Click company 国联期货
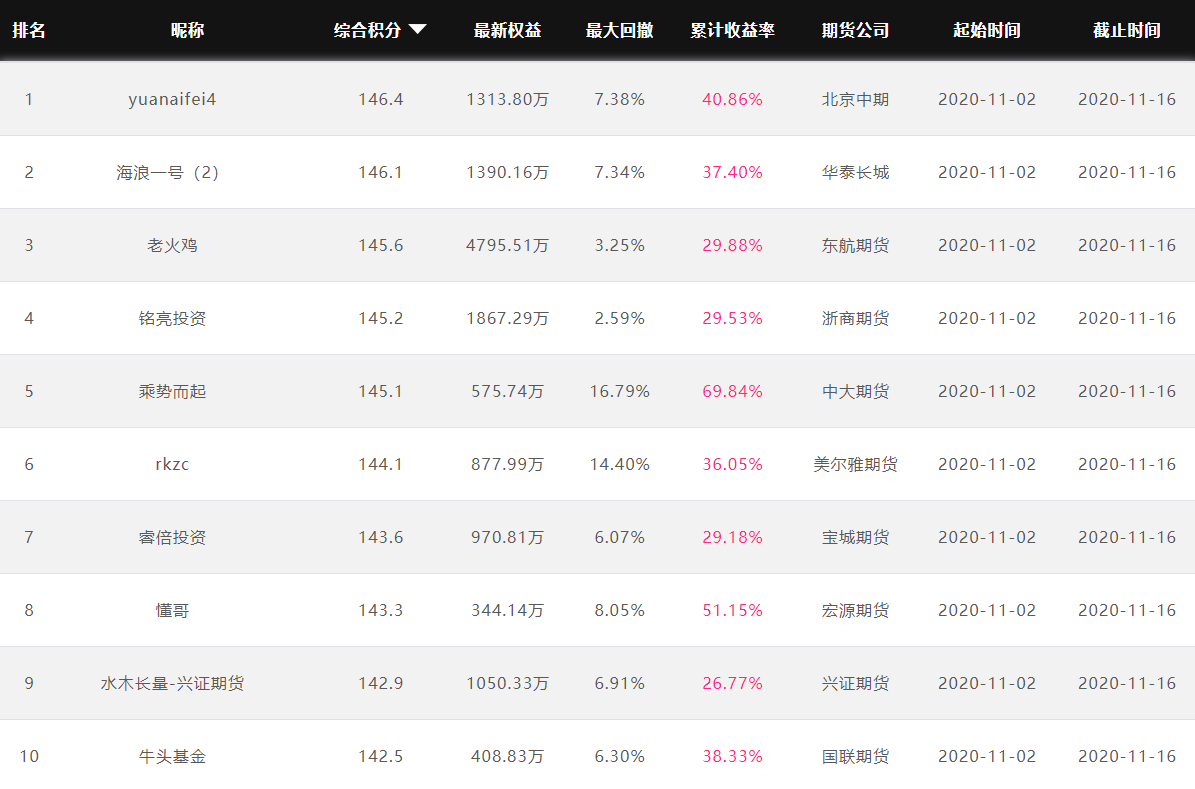 [x=855, y=756]
